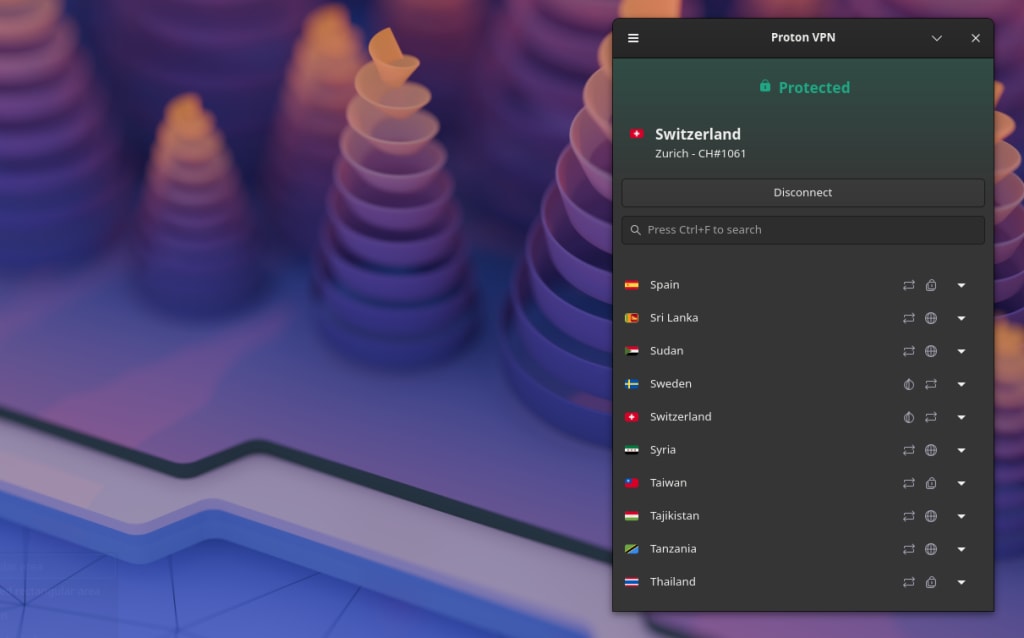This screenshot has height=638, width=1024.
Task: Click the magnifier icon in the search box
Action: point(635,230)
